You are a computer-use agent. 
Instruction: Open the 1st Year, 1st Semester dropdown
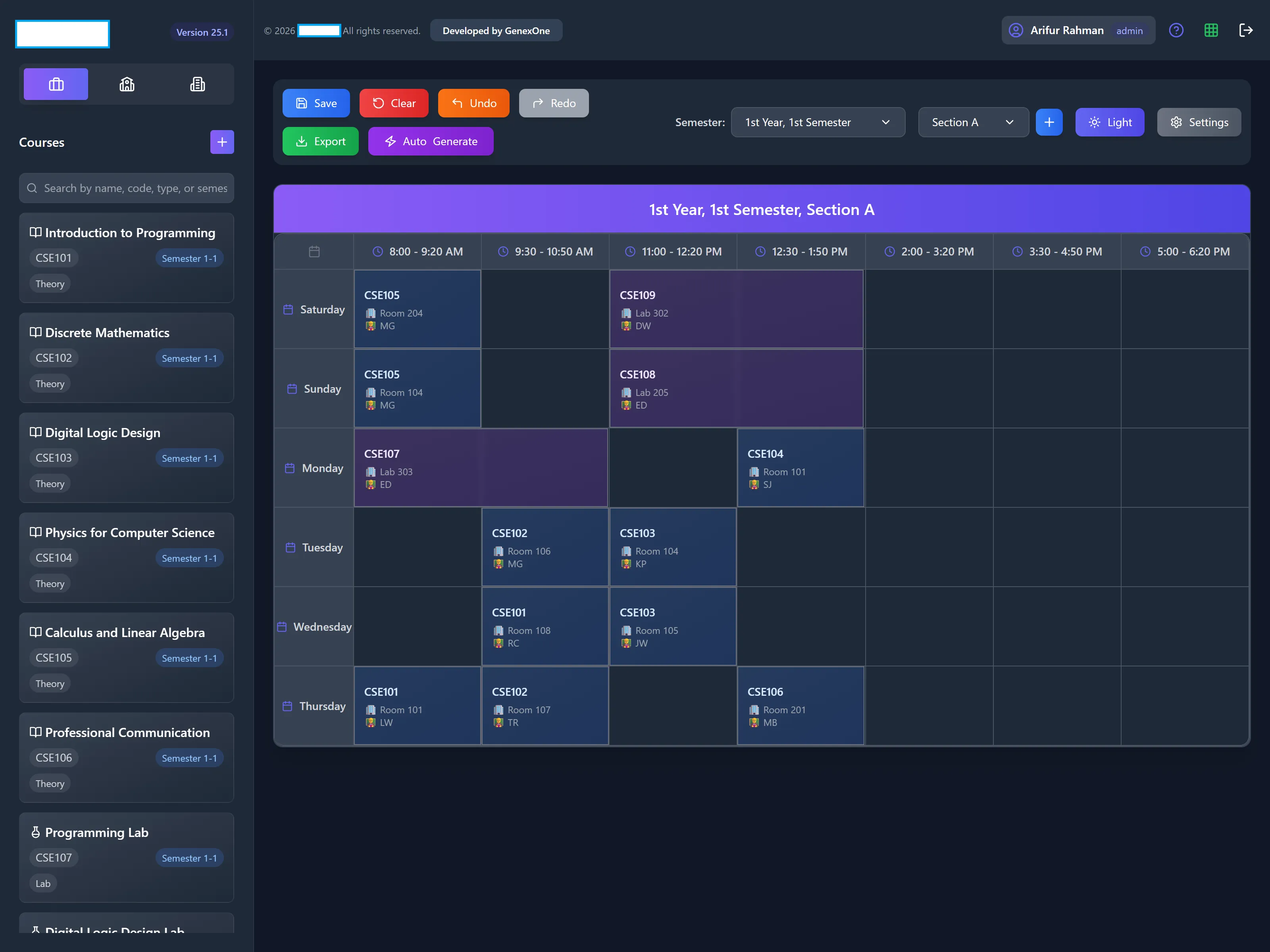coord(818,122)
